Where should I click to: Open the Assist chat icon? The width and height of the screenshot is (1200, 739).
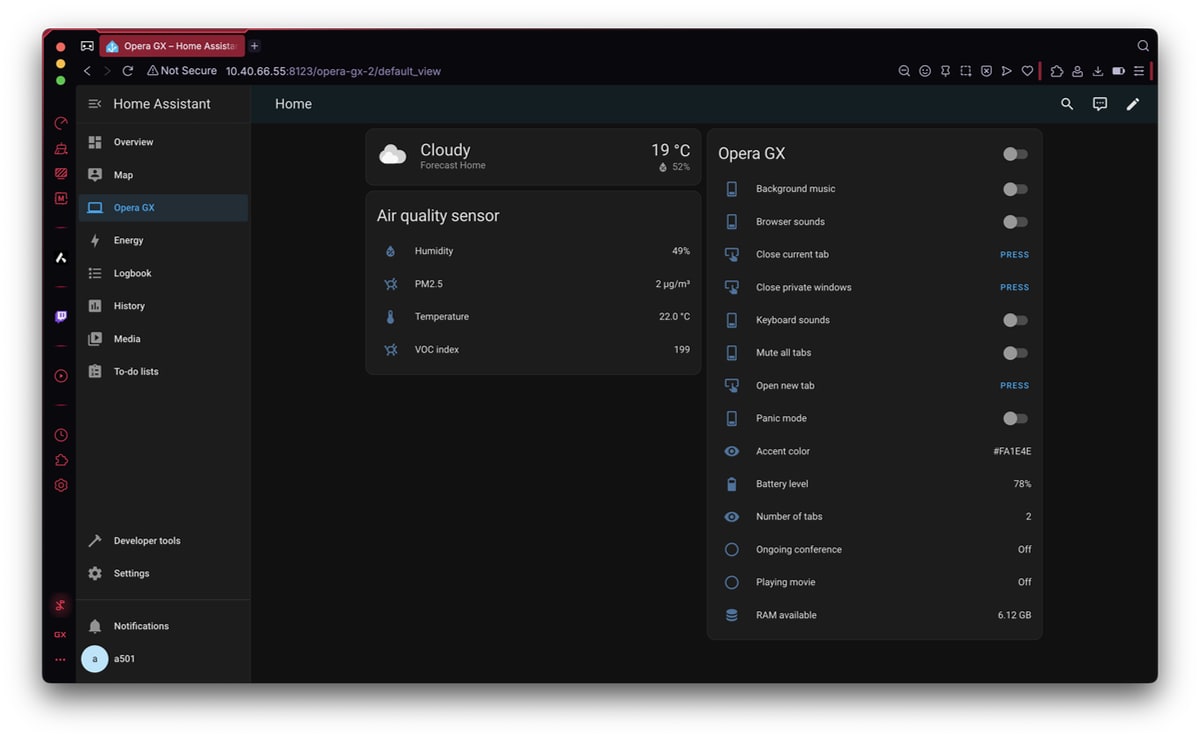(x=1100, y=104)
